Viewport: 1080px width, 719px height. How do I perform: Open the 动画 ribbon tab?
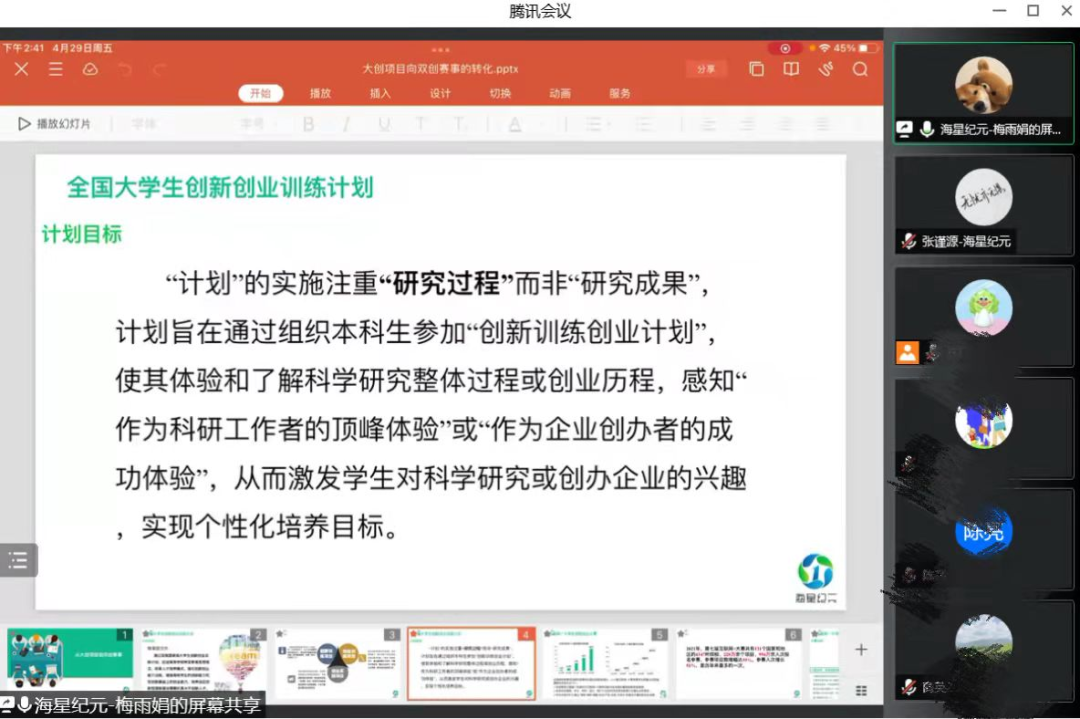click(x=559, y=93)
